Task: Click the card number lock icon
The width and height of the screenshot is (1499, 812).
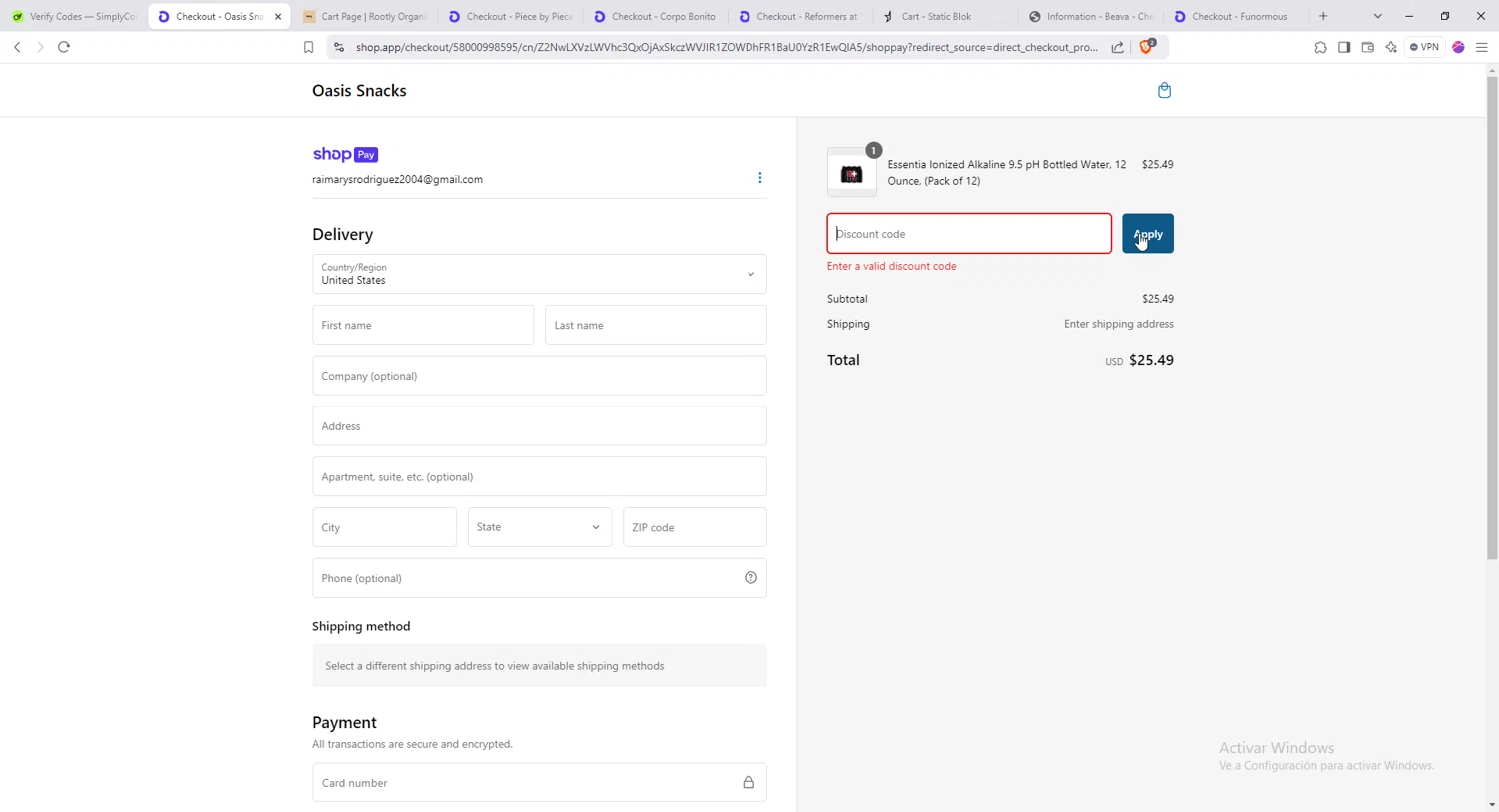Action: [749, 783]
